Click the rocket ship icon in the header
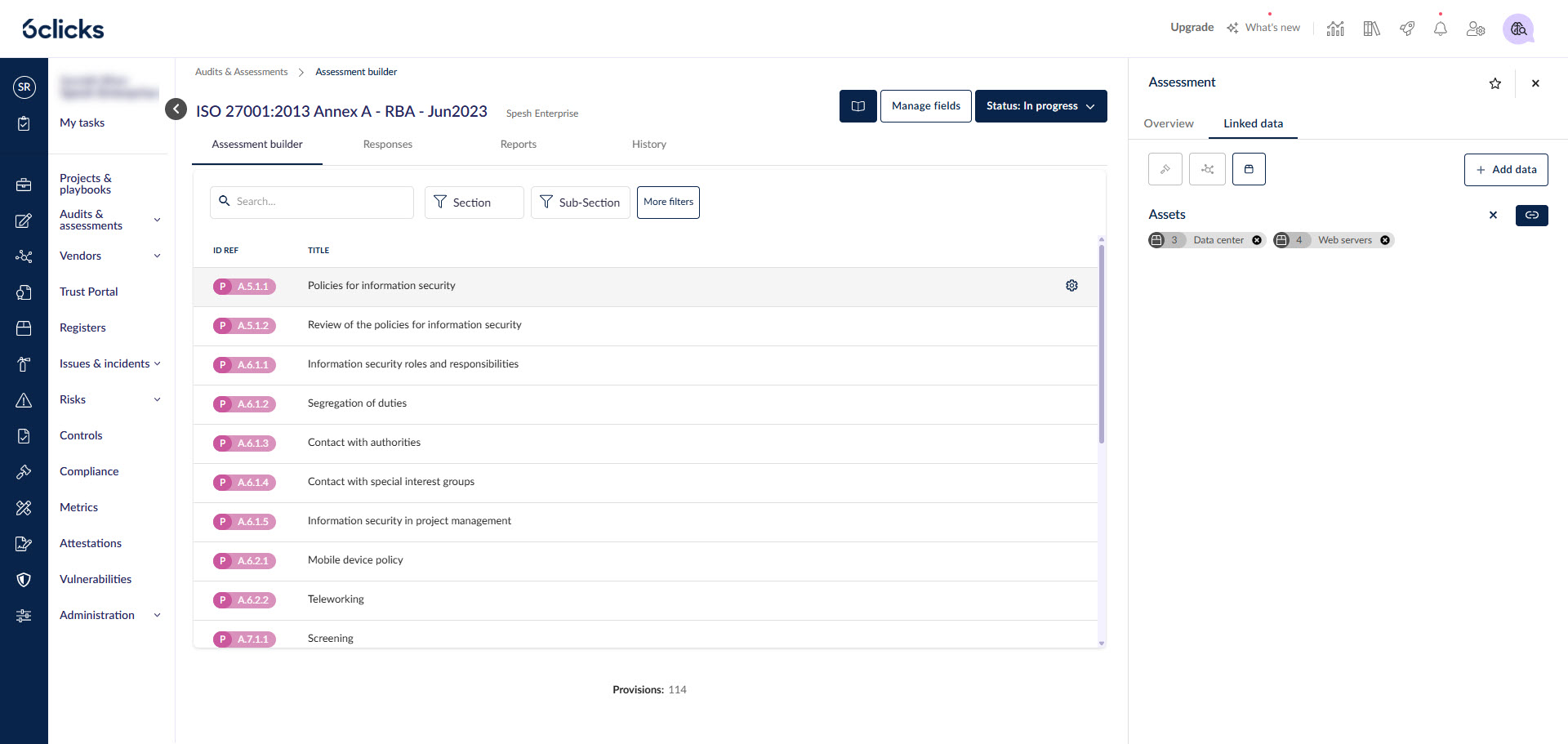 [1406, 28]
